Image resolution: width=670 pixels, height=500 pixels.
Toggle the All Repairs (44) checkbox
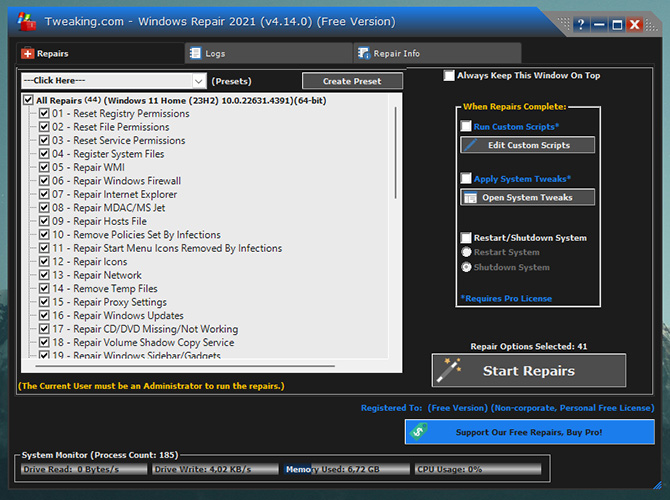click(28, 100)
